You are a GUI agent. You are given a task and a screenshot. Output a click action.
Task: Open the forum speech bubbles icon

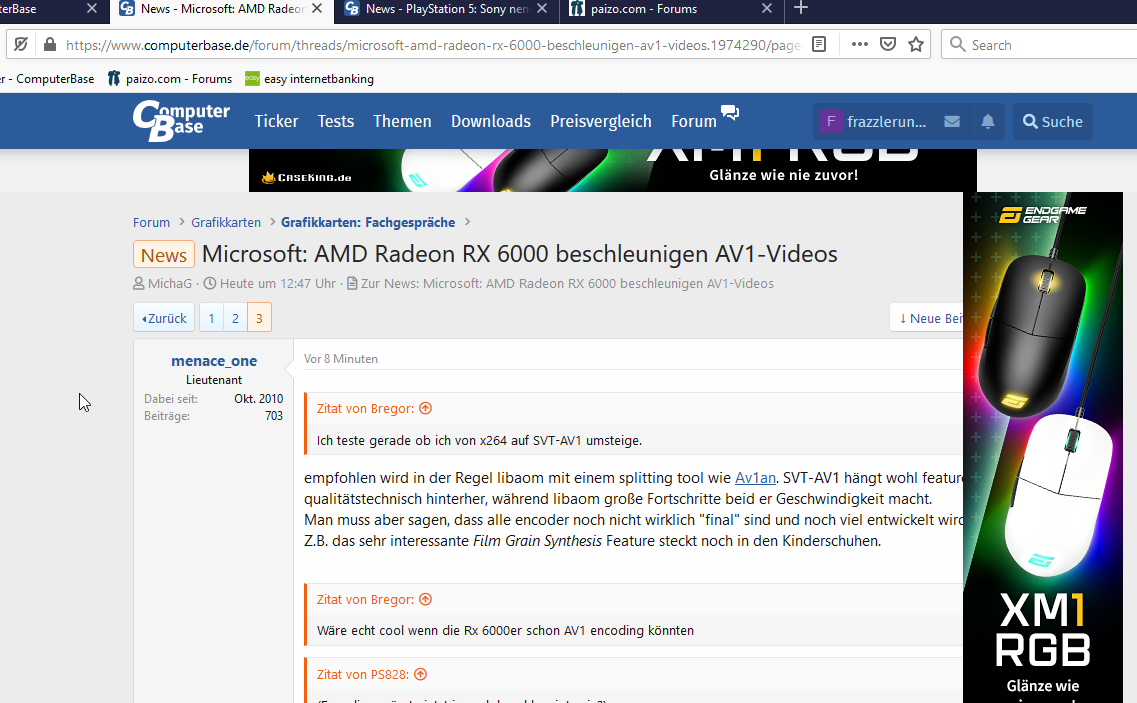point(730,112)
